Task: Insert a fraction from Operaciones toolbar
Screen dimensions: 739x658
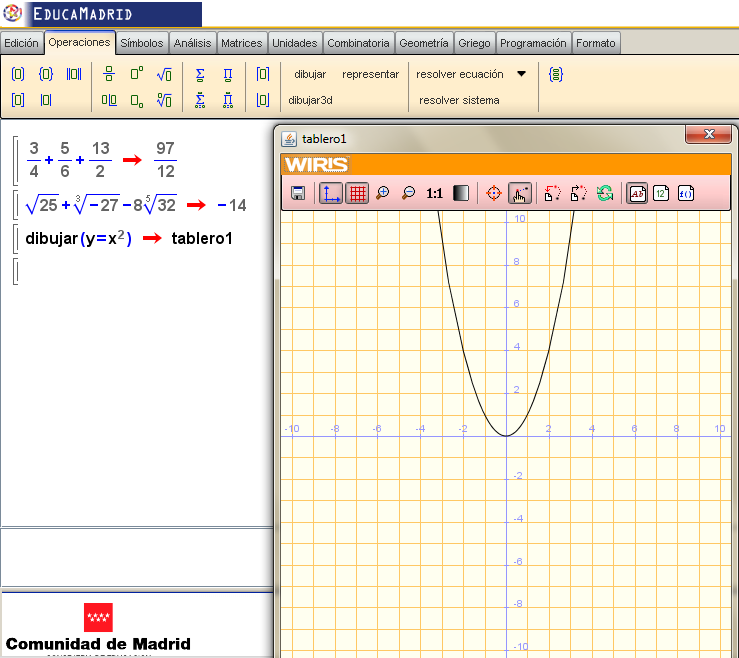Action: [x=109, y=74]
